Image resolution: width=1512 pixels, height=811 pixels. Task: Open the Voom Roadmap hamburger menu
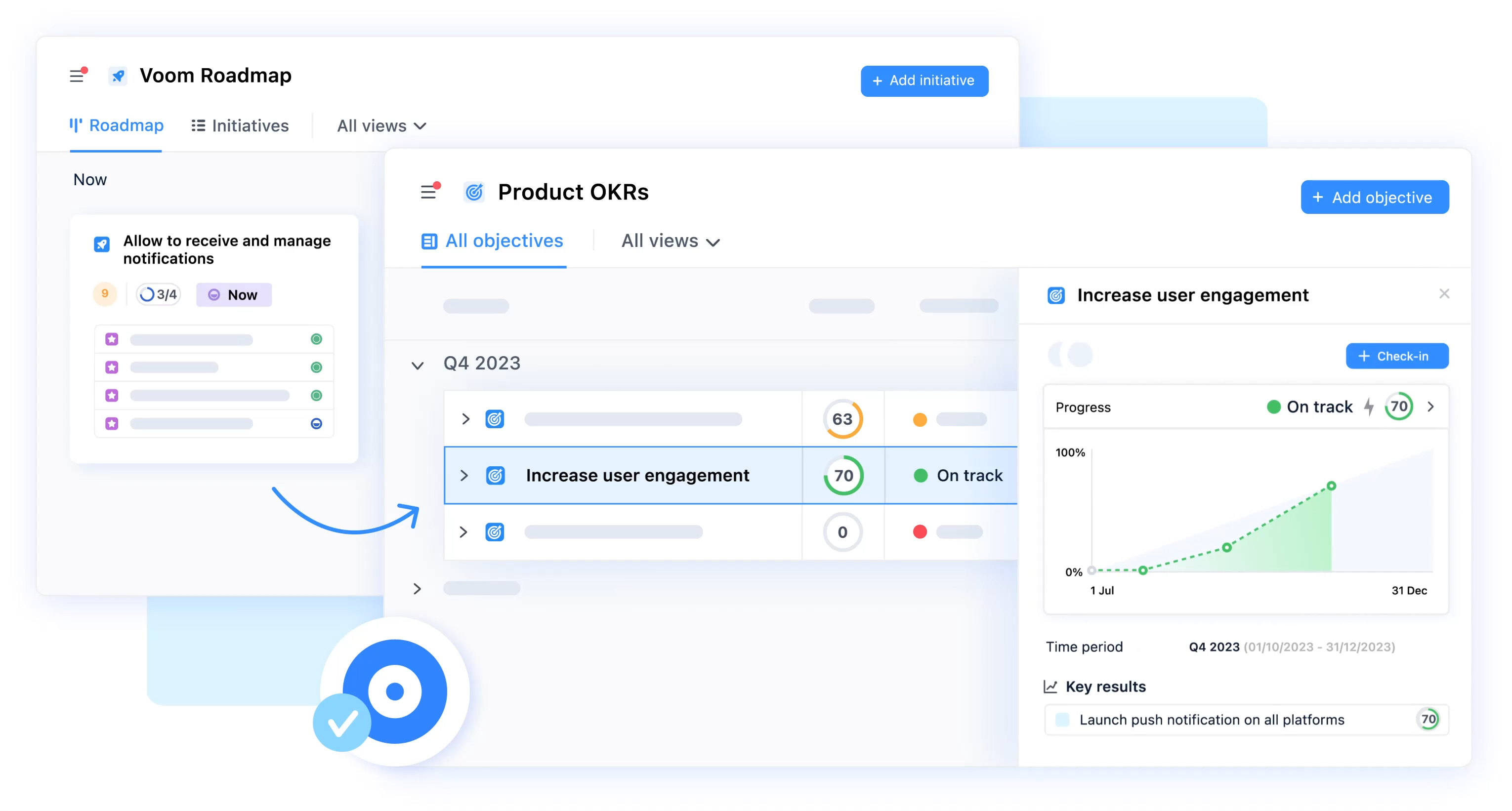77,76
